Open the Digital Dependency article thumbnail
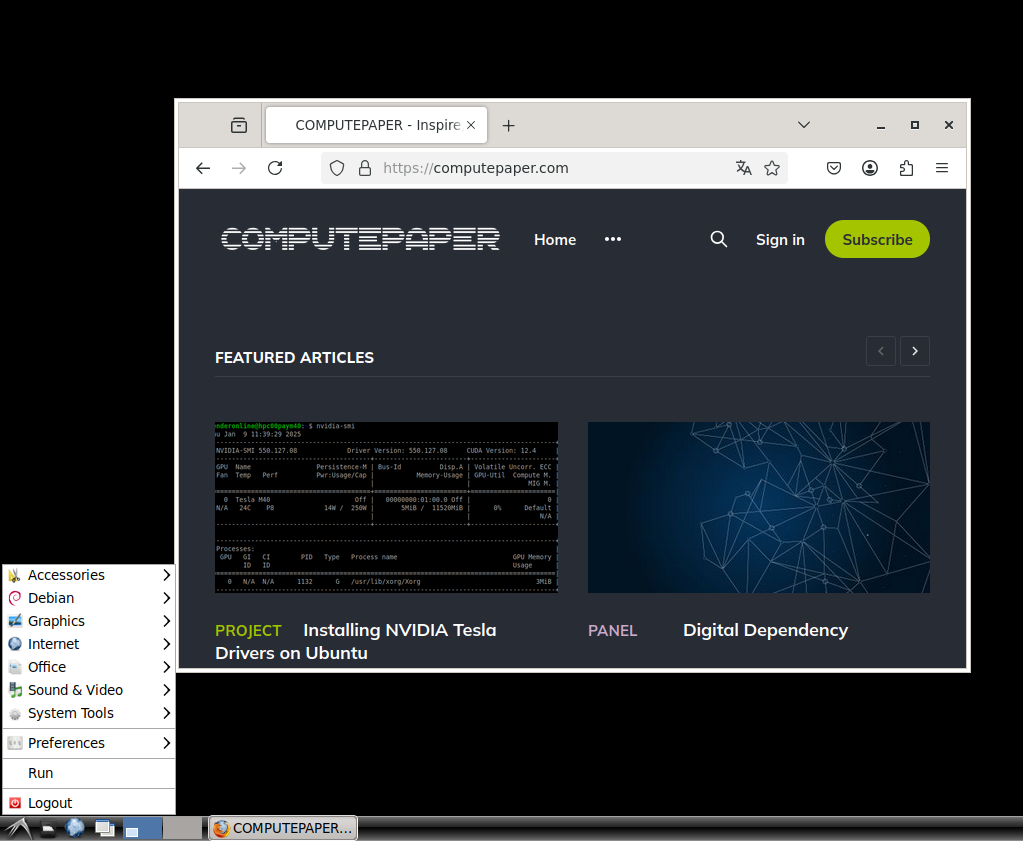The height and width of the screenshot is (841, 1023). click(x=758, y=507)
